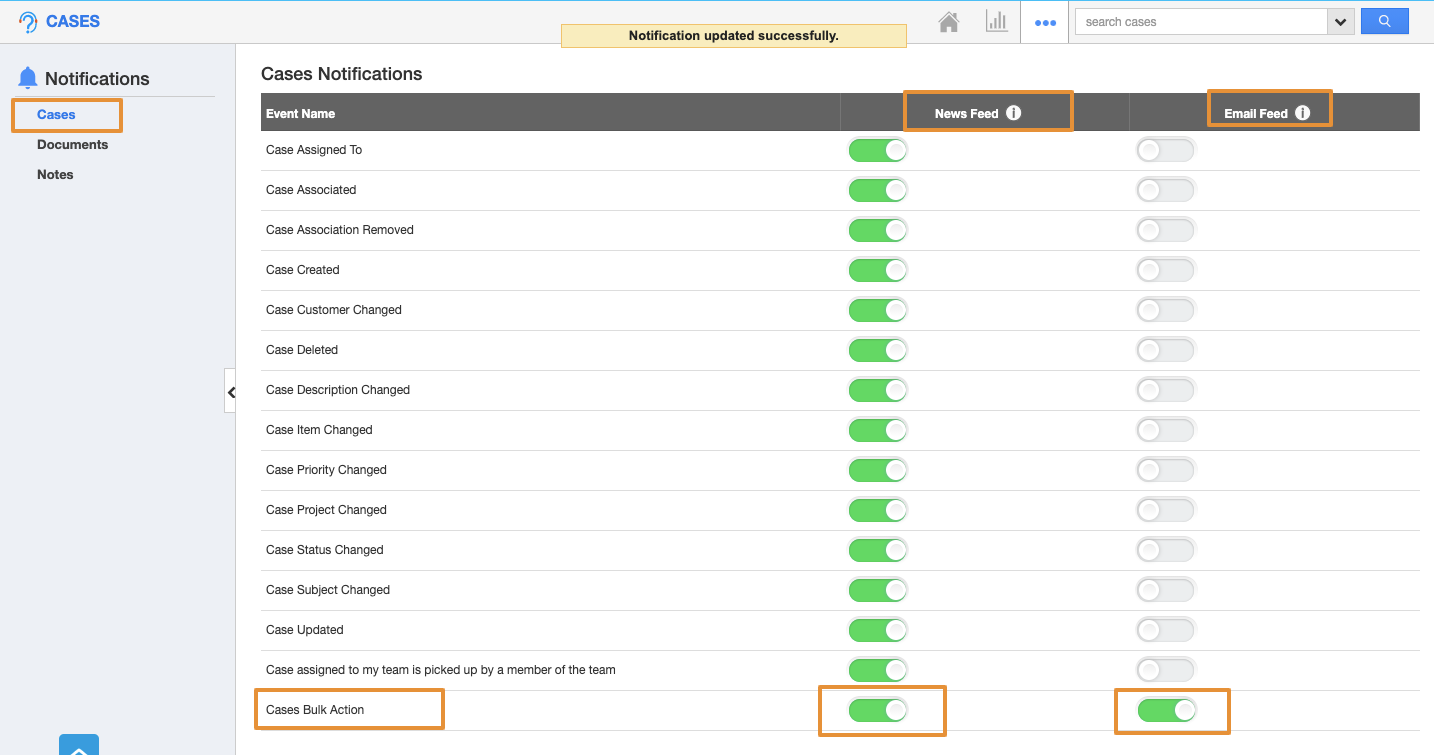This screenshot has height=755, width=1434.
Task: Click the Notifications bell icon
Action: click(28, 78)
